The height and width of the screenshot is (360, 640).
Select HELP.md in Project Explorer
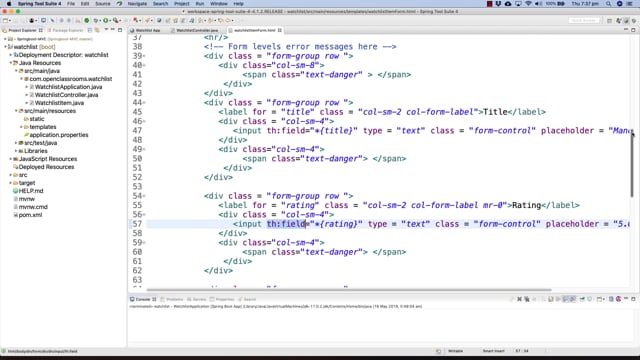[31, 191]
